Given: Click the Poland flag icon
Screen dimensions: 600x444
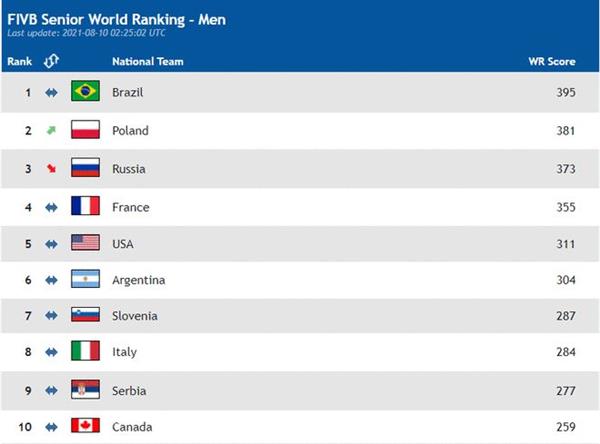Looking at the screenshot, I should 85,129.
